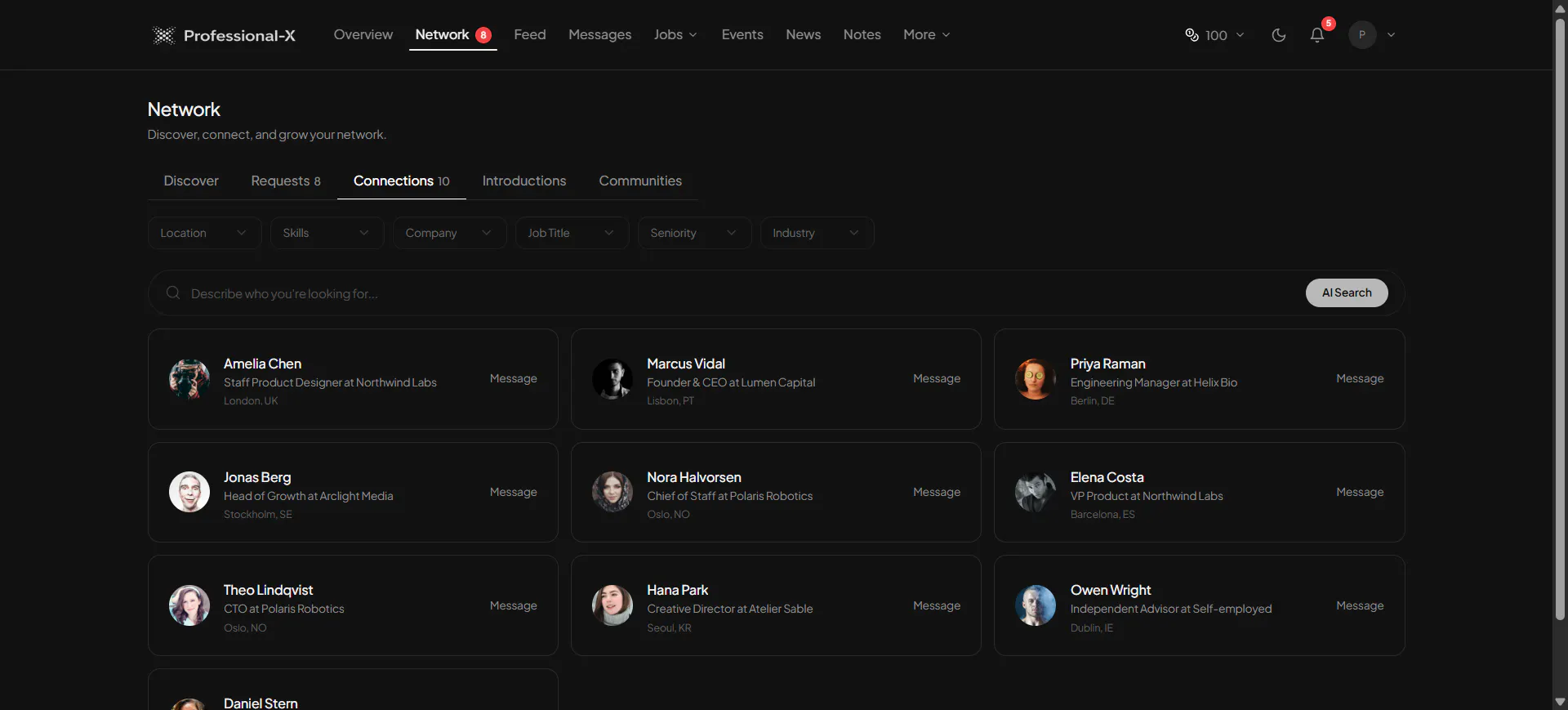
Task: Open Nora Halvorsen's avatar
Action: [x=612, y=492]
